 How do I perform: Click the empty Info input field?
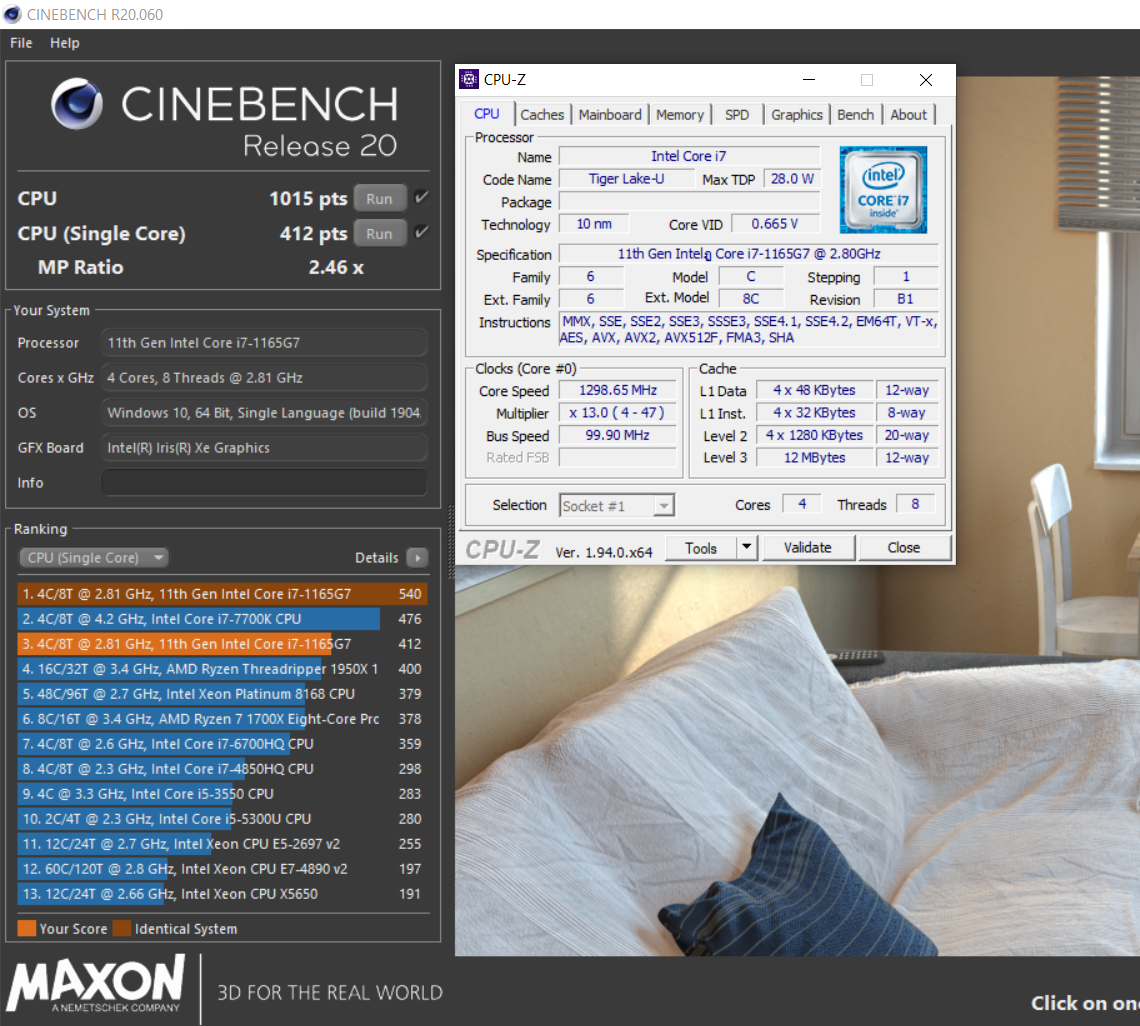point(264,482)
